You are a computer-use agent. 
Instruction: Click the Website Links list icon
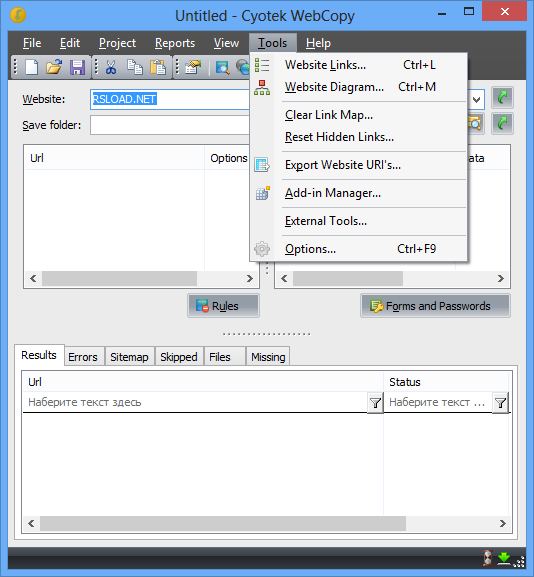[262, 65]
